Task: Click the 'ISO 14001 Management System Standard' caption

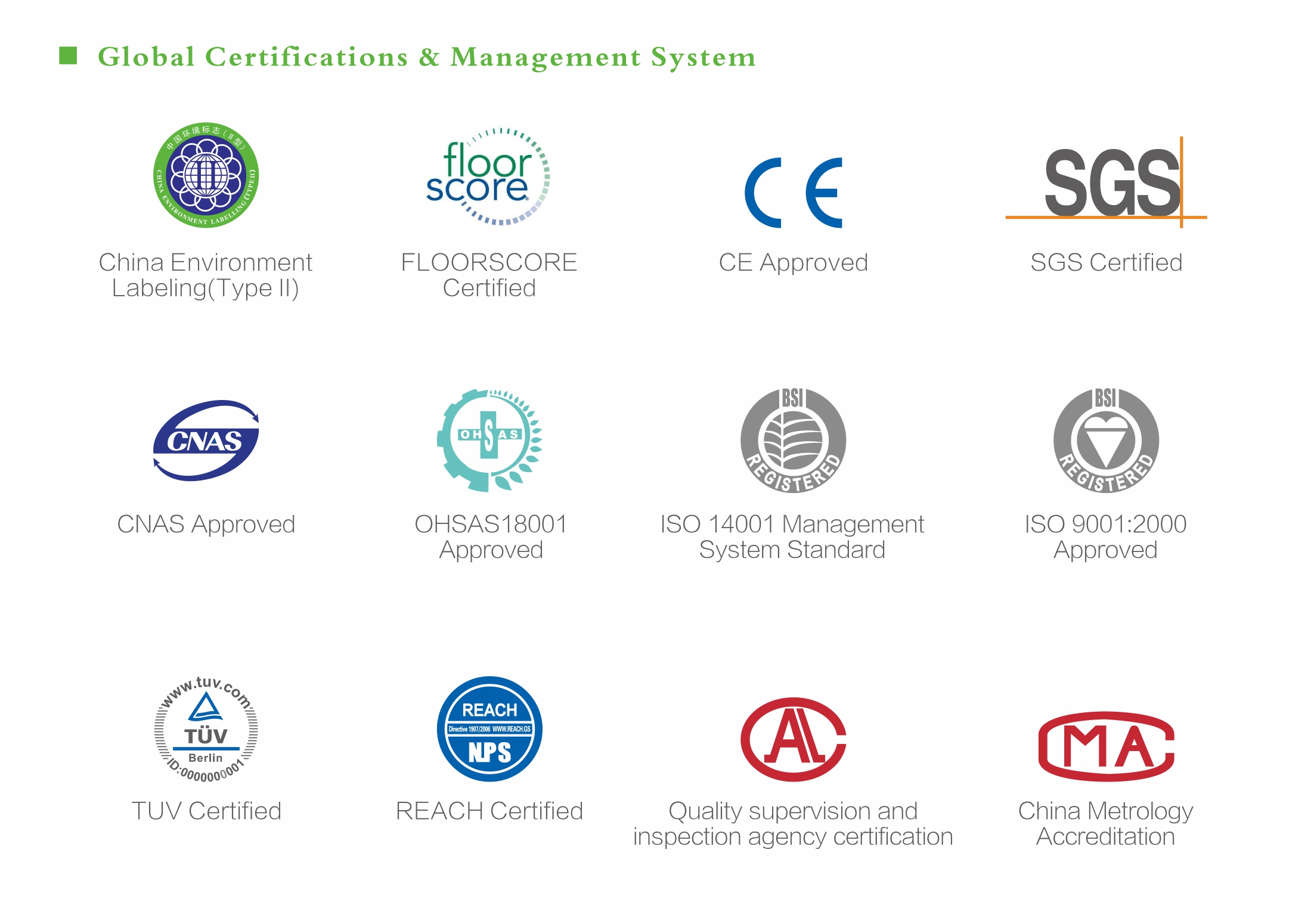Action: click(792, 537)
